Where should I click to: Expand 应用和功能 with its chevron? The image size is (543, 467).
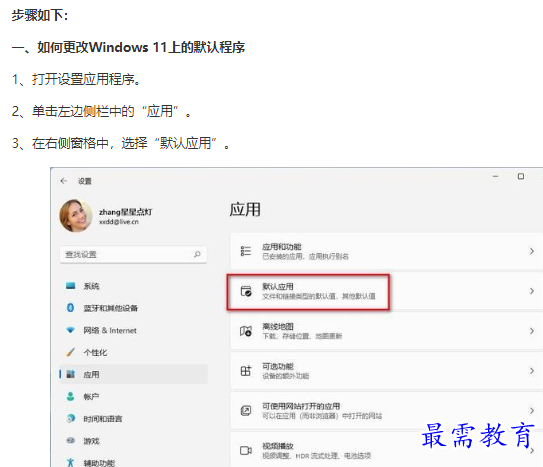click(x=532, y=251)
